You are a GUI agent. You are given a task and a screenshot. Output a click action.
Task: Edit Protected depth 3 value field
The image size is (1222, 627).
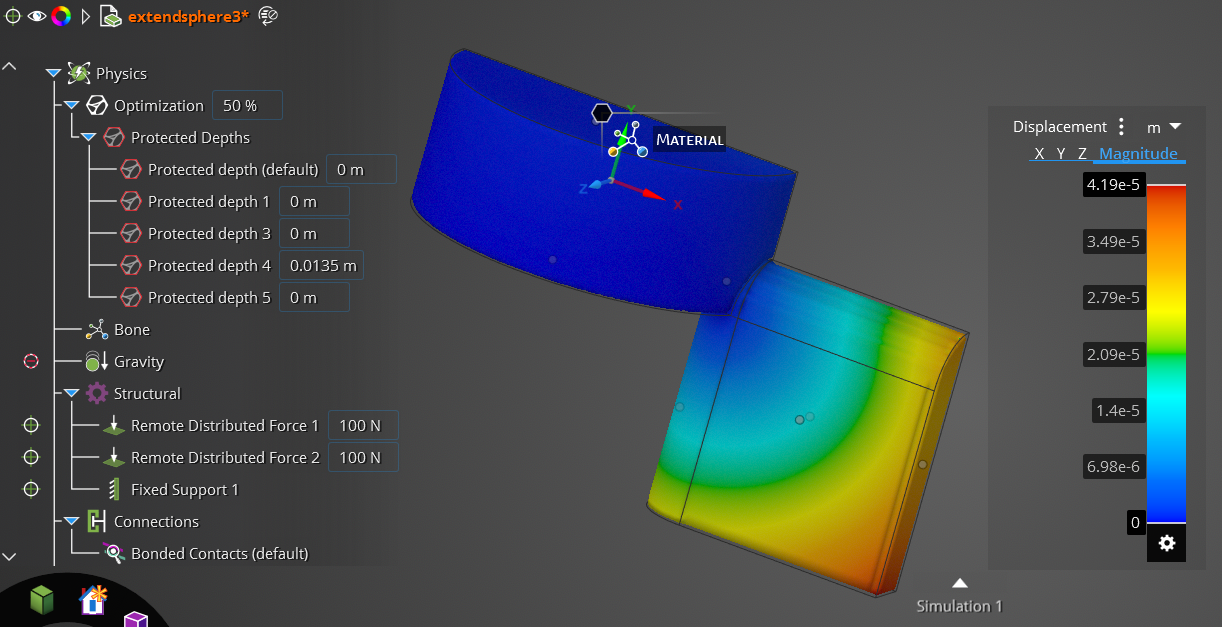click(x=314, y=233)
